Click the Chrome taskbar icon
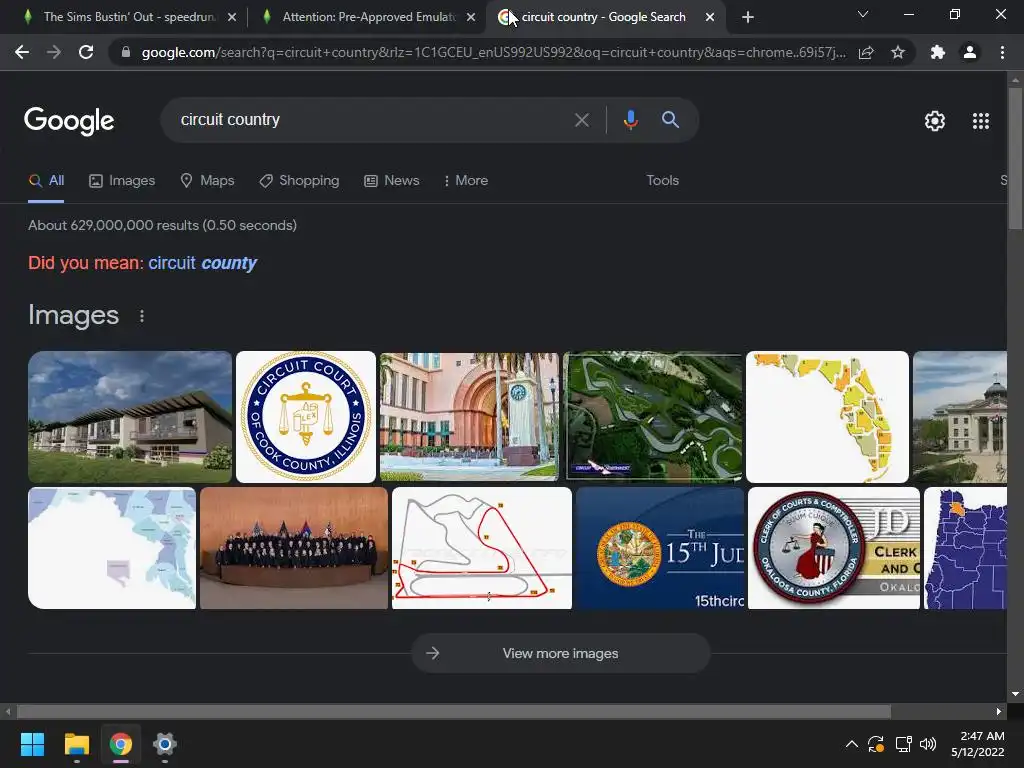 pyautogui.click(x=121, y=744)
